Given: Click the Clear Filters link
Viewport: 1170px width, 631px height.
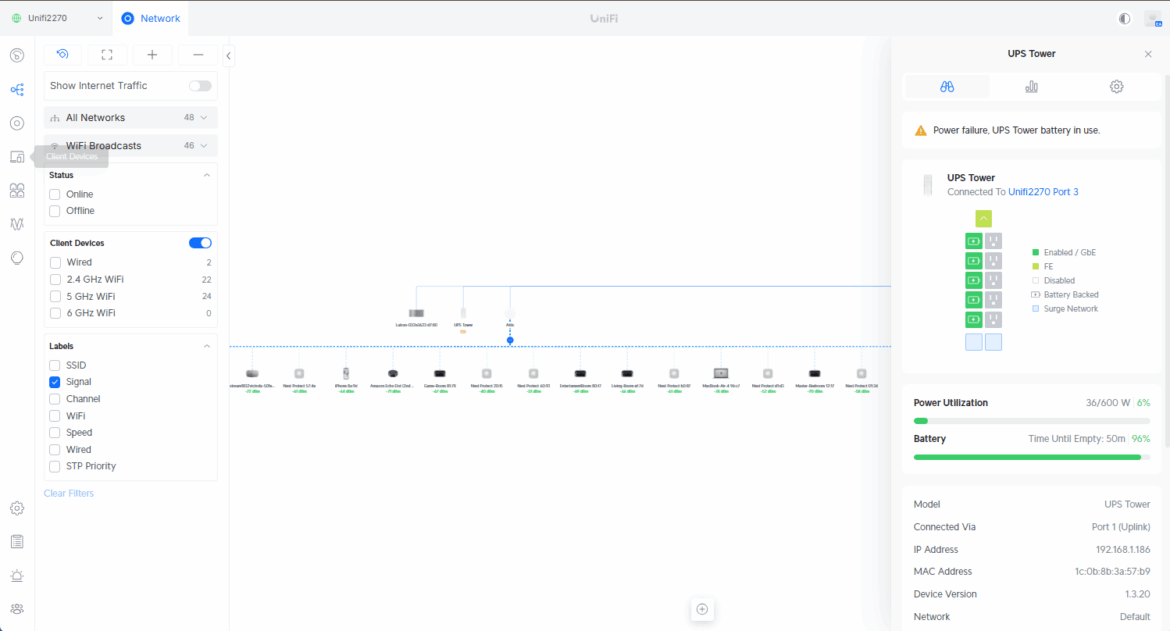Looking at the screenshot, I should point(69,493).
